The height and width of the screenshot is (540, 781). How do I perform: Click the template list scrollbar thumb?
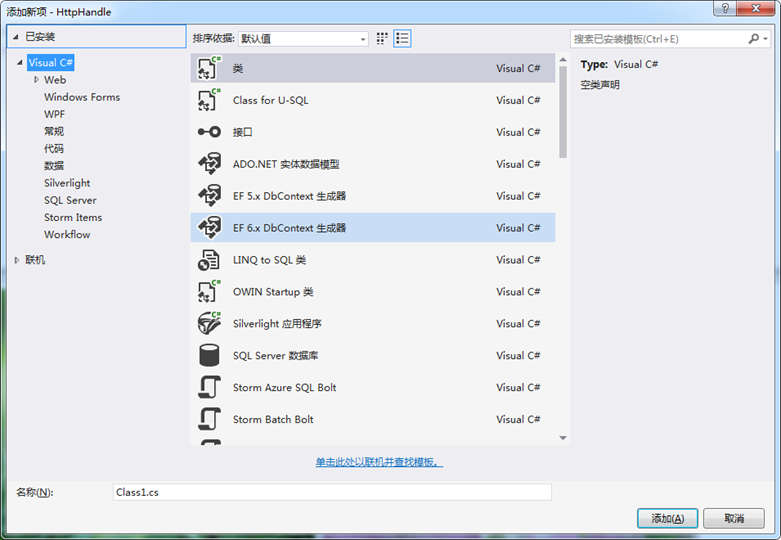(563, 112)
